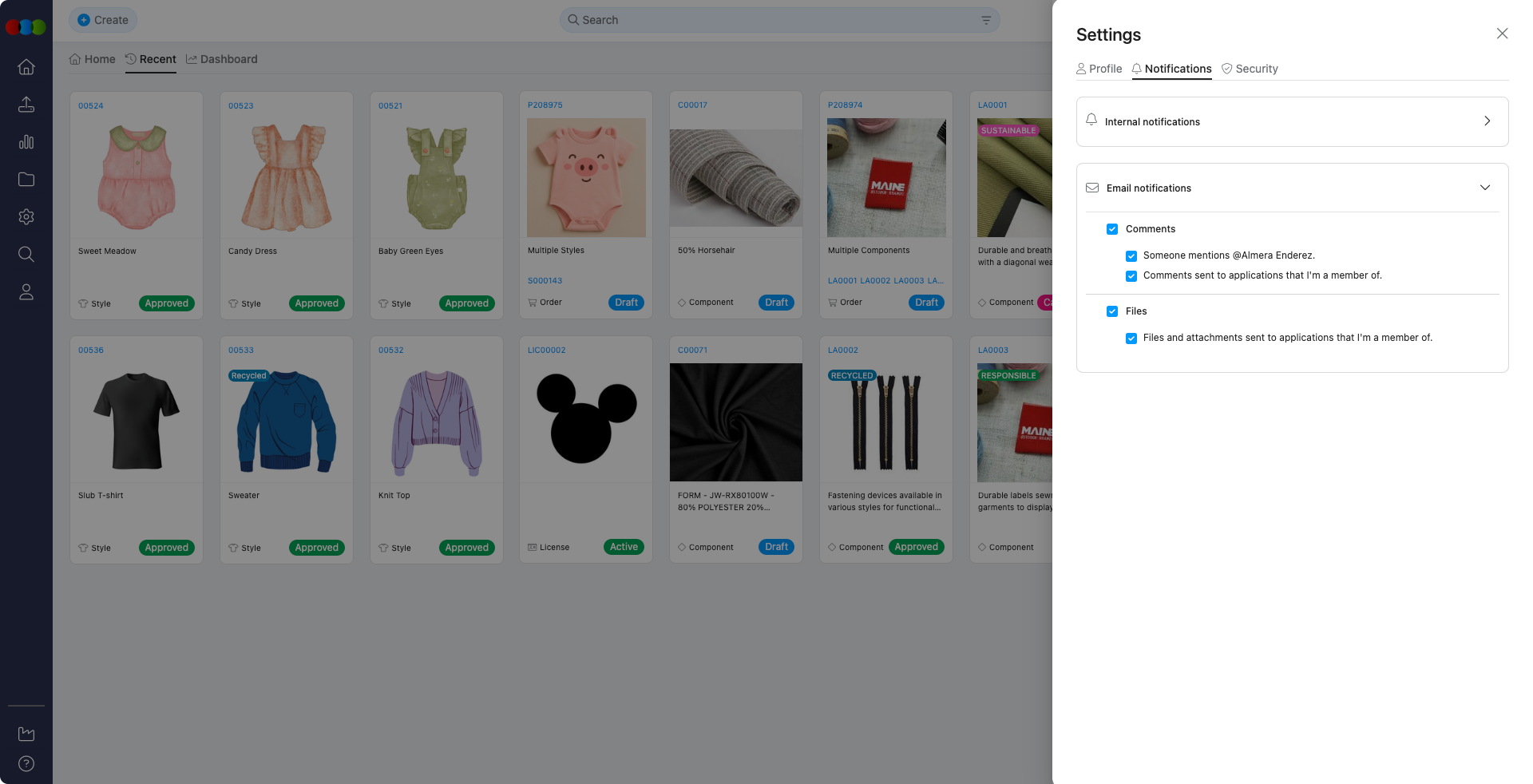Toggle the Someone mentions @Almera Enderez checkbox
The image size is (1533, 784).
click(x=1131, y=256)
